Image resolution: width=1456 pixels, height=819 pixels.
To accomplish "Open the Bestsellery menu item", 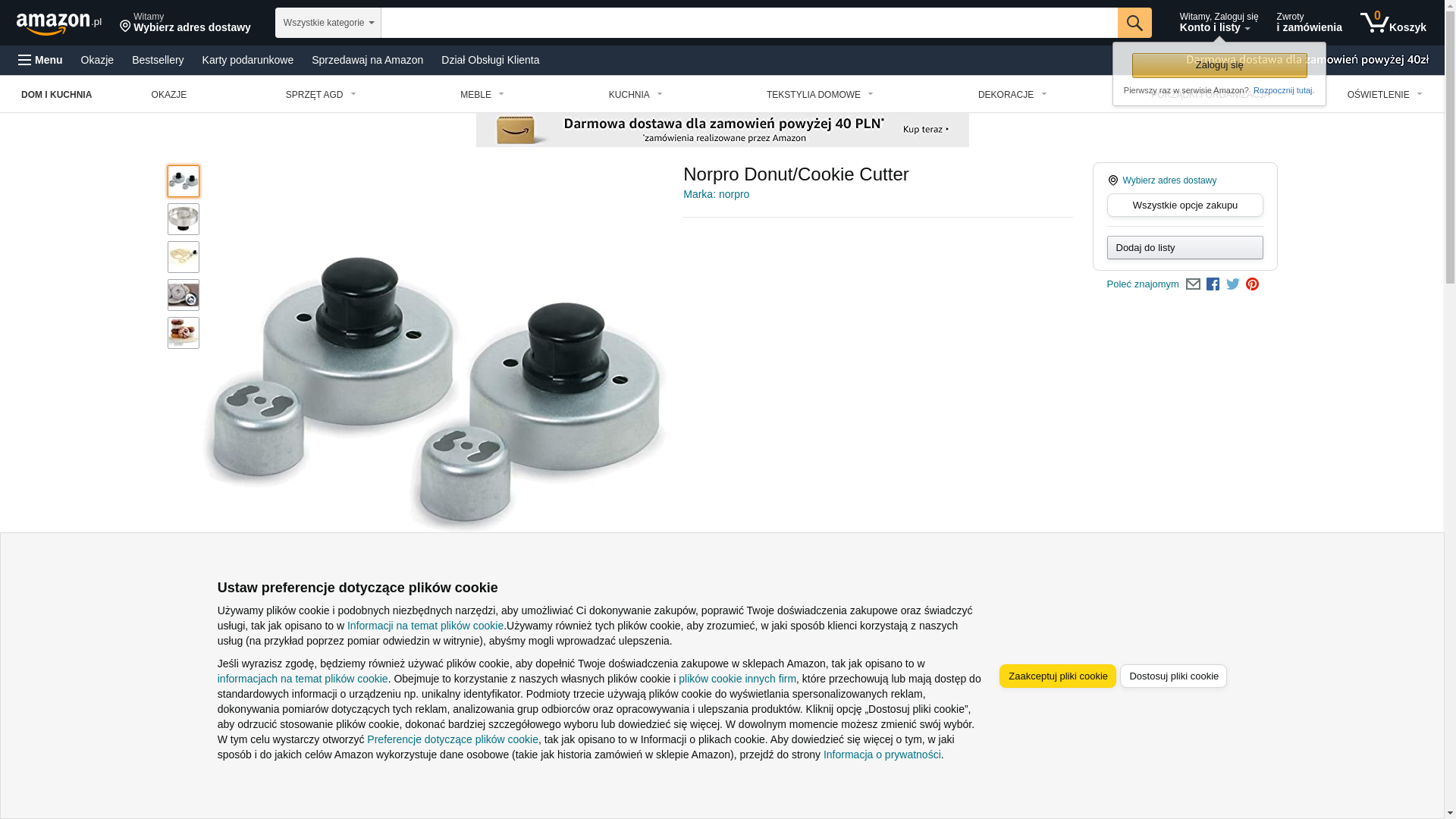I will [x=158, y=60].
